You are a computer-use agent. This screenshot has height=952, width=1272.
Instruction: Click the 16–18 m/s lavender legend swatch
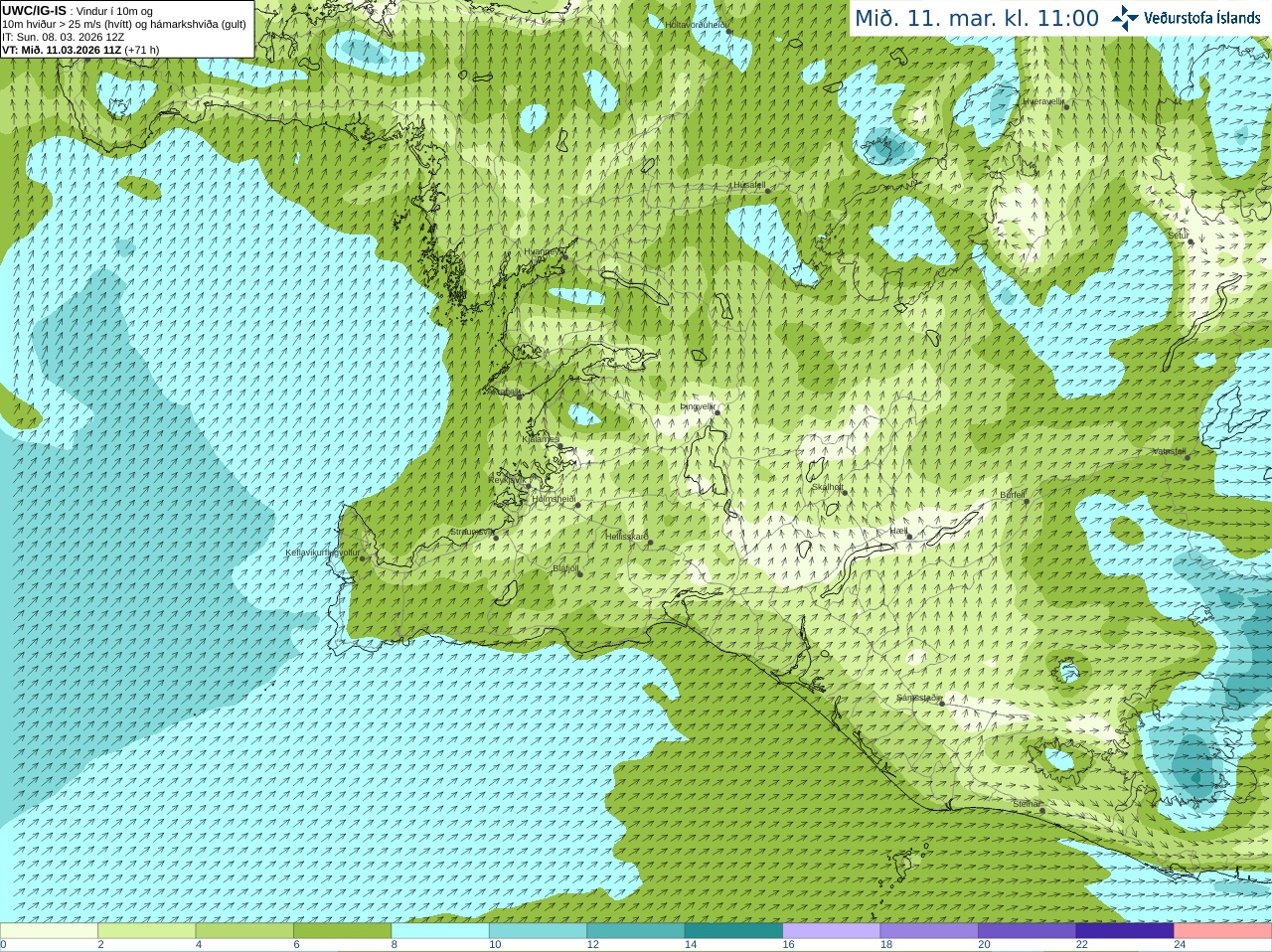tap(832, 931)
